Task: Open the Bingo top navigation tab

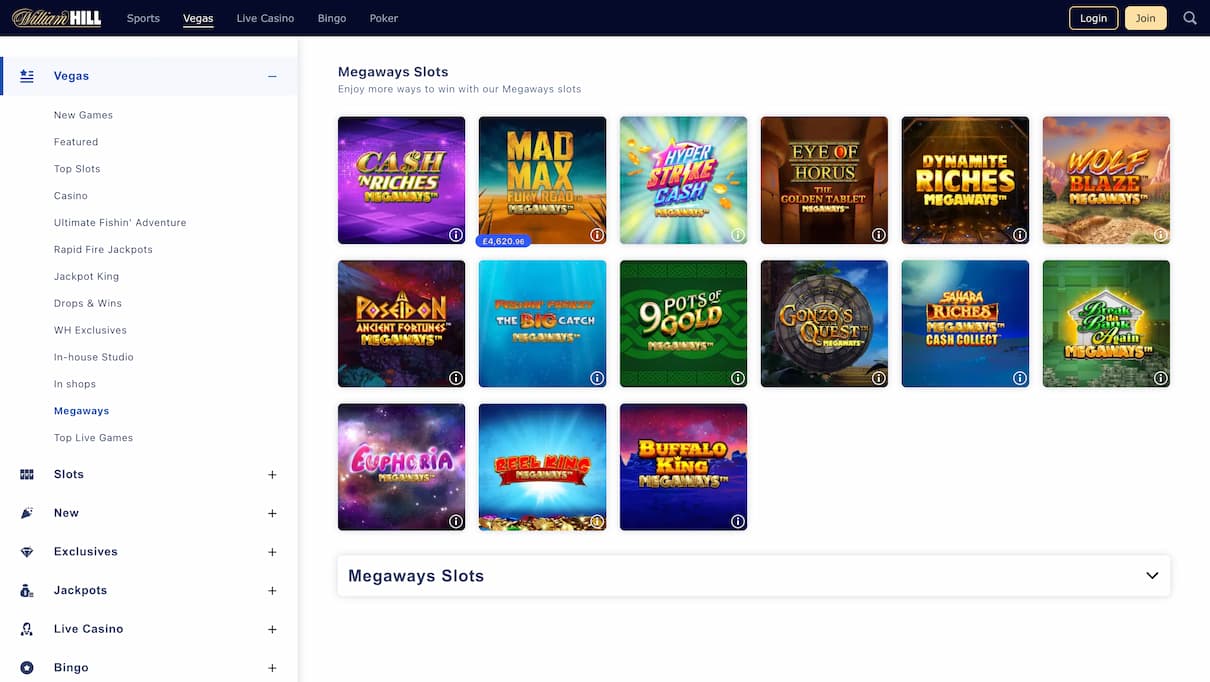Action: point(332,18)
